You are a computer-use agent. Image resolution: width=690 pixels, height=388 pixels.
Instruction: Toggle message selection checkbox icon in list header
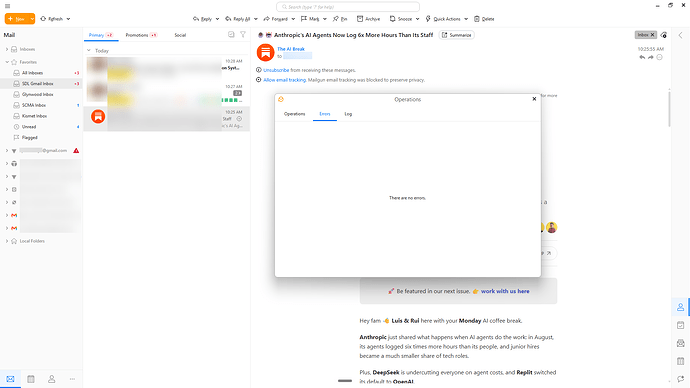point(231,34)
